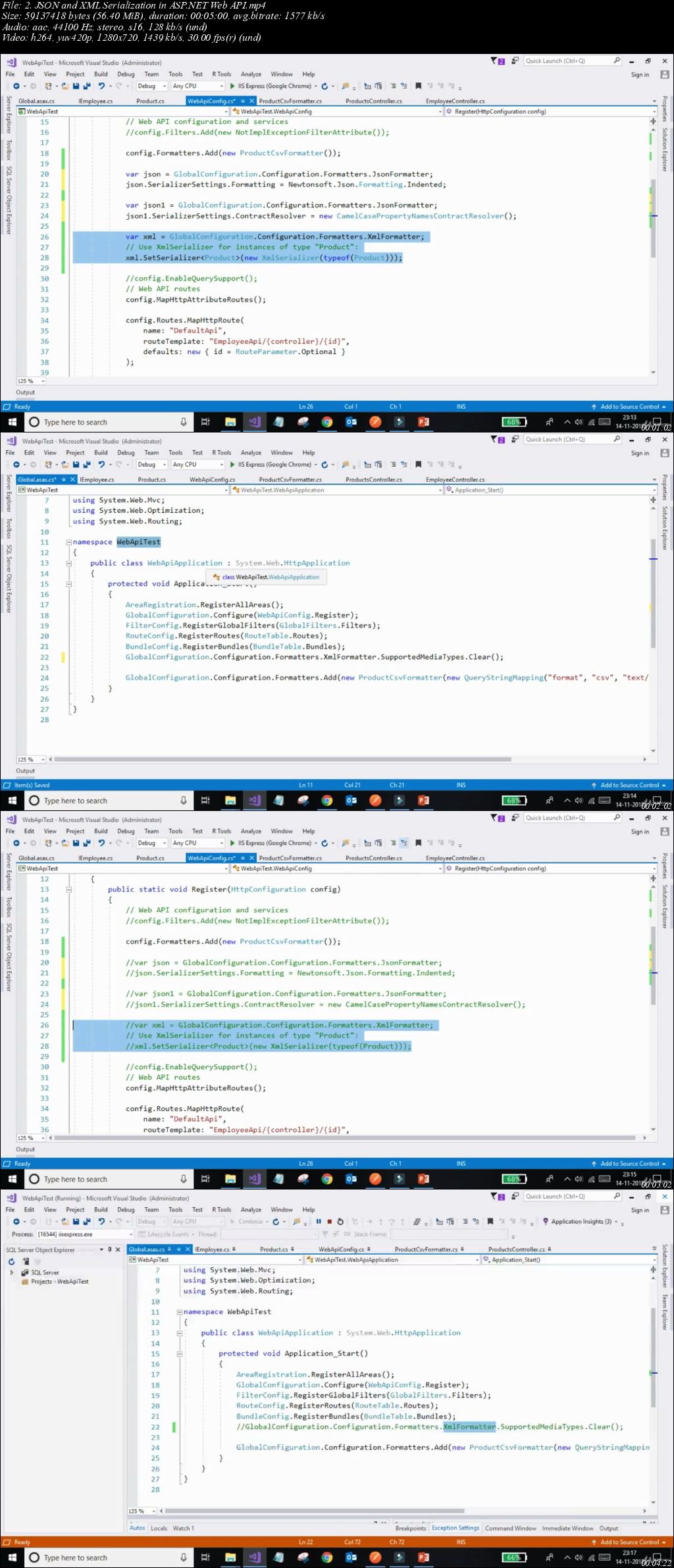674x1568 pixels.
Task: Open Team Explorer side tab in running-session frame
Action: pyautogui.click(x=665, y=1312)
